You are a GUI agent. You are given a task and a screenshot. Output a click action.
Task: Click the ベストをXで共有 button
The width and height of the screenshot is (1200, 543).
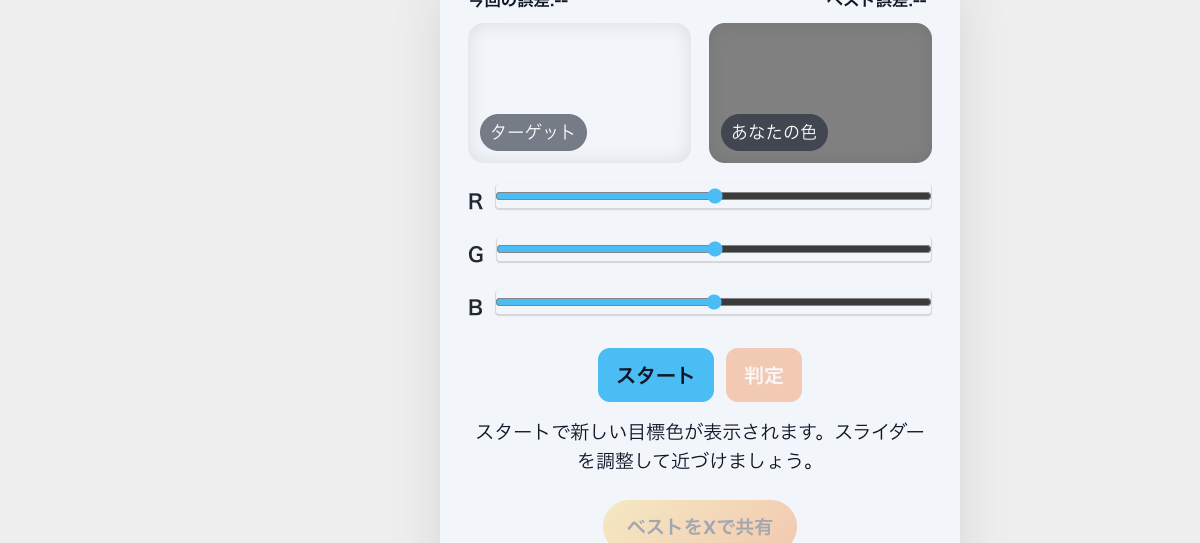[x=700, y=526]
